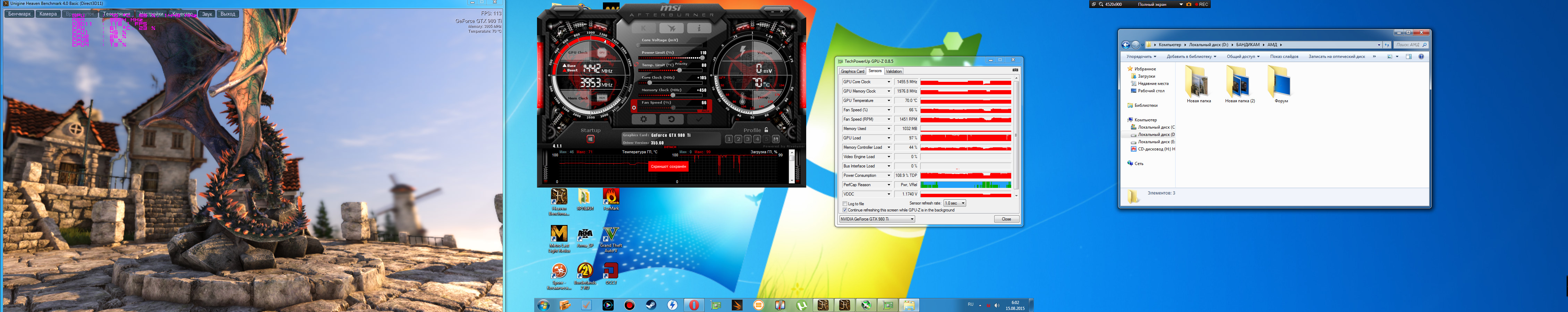The width and height of the screenshot is (1568, 312).
Task: Launch the Spore desktop shortcut
Action: (559, 276)
